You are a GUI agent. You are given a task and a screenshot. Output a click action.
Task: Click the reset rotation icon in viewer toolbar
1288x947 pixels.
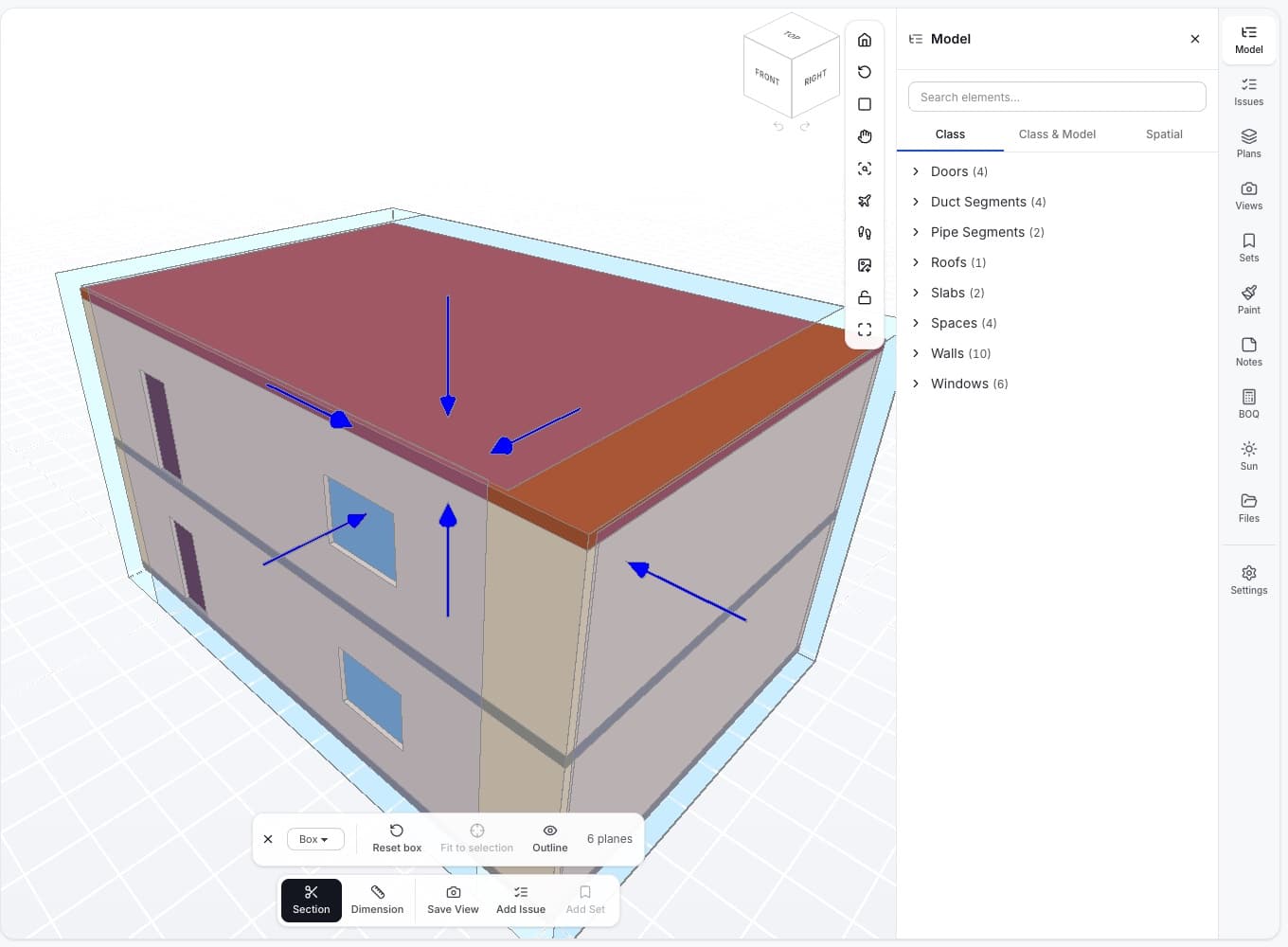pyautogui.click(x=865, y=72)
